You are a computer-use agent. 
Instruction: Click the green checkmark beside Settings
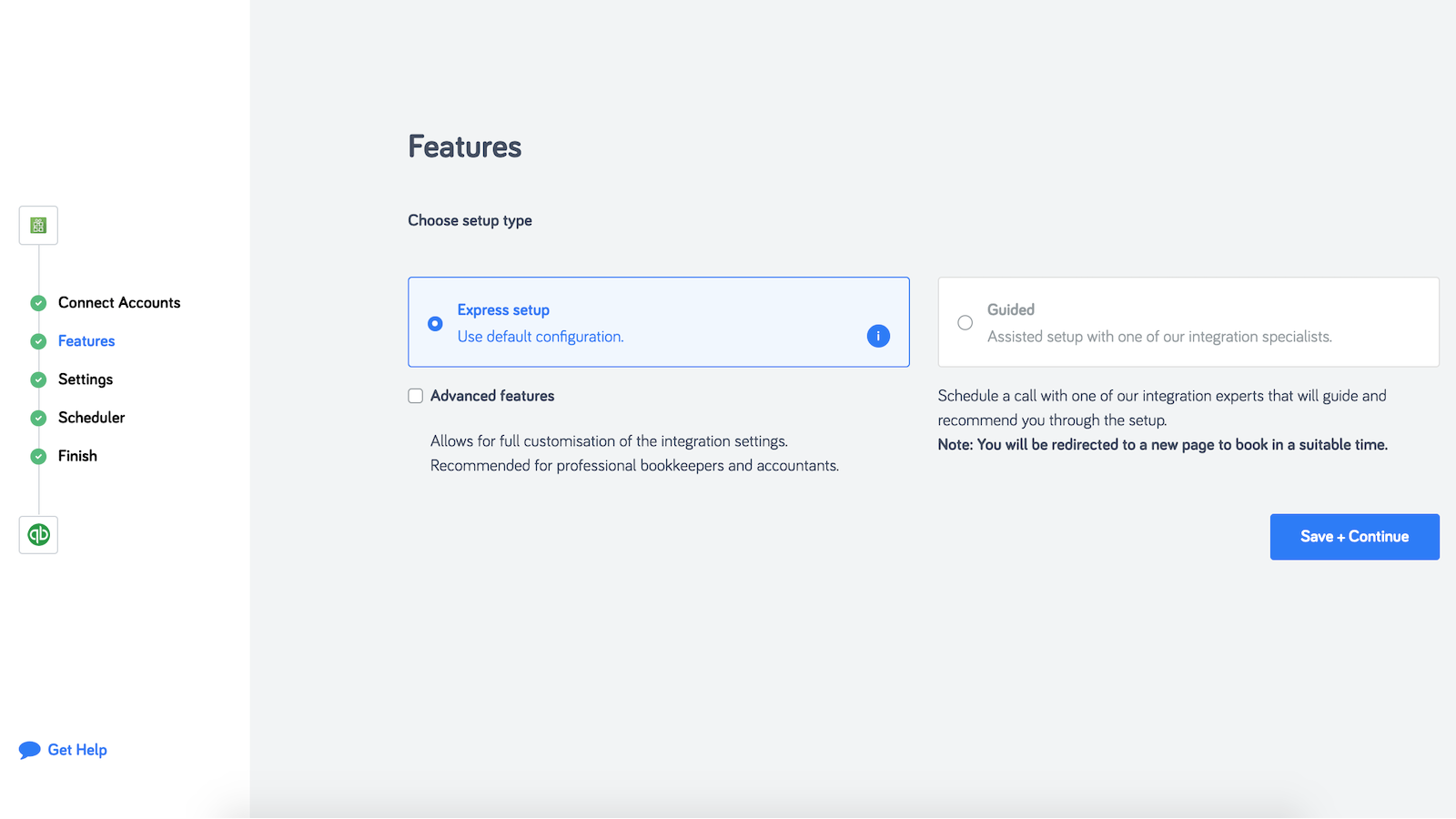click(37, 379)
